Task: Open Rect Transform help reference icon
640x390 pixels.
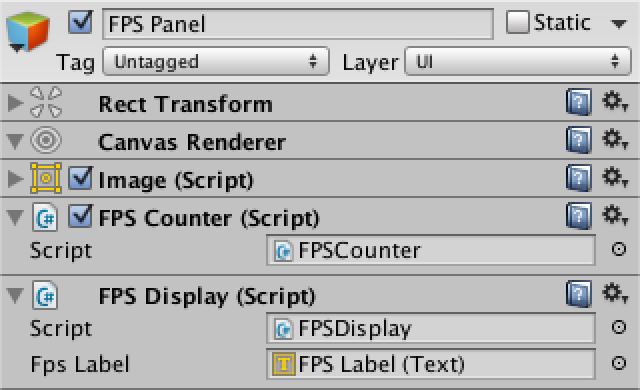Action: coord(579,102)
